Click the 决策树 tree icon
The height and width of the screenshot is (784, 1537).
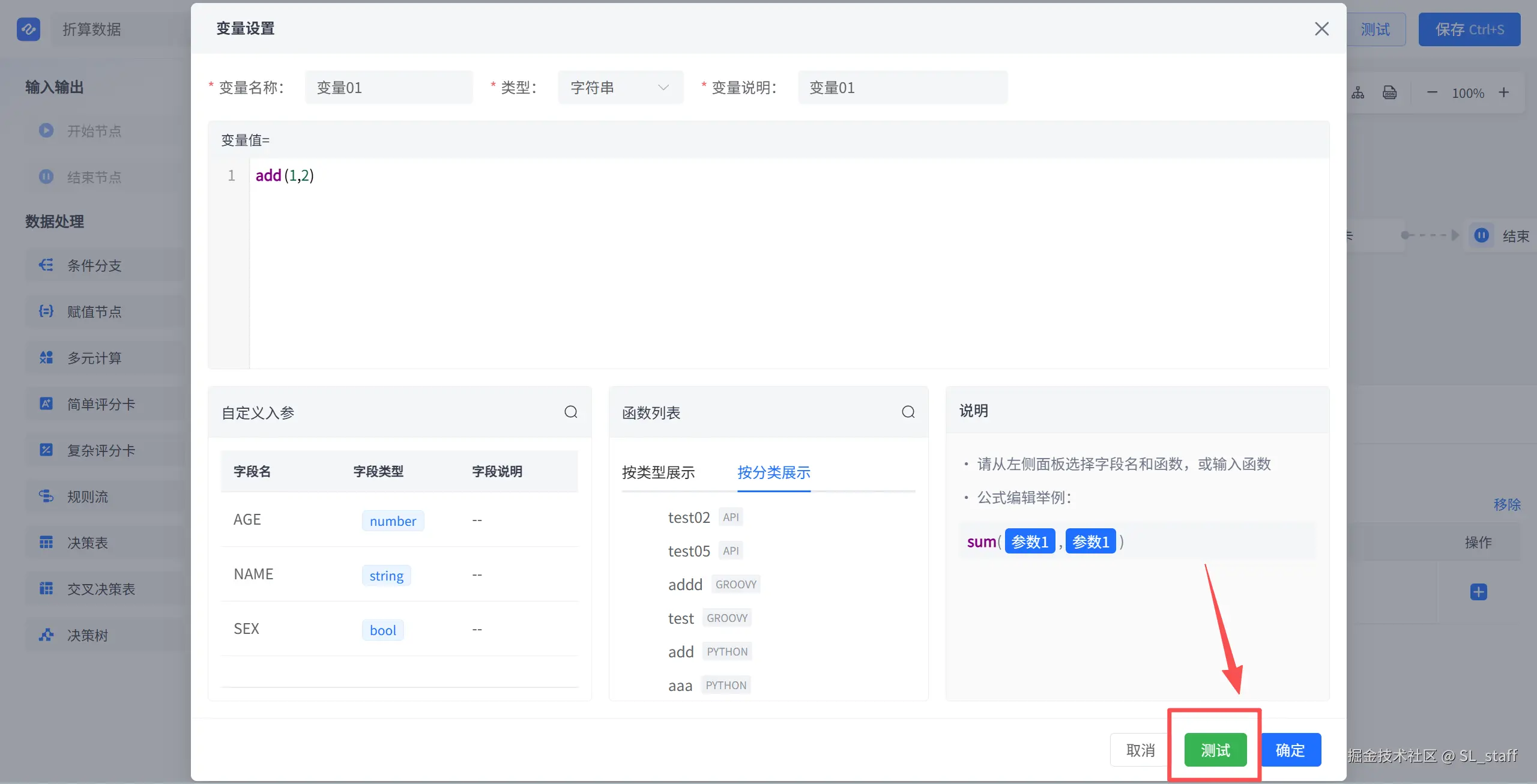pos(46,635)
